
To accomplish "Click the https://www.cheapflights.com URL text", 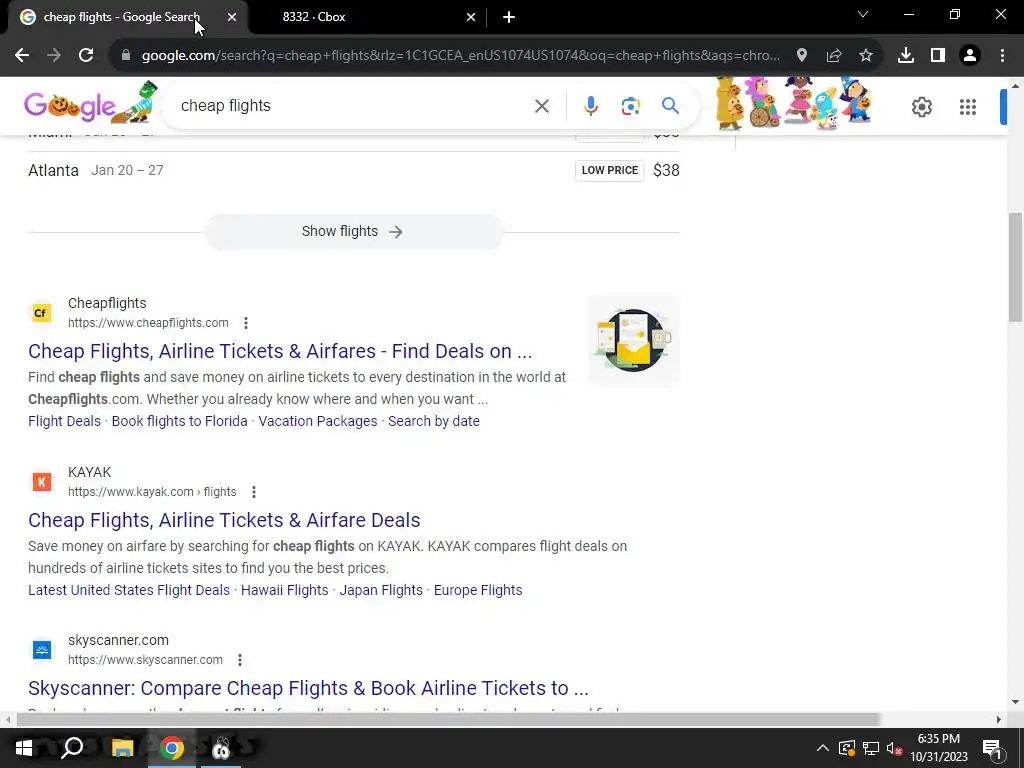I will pyautogui.click(x=148, y=323).
